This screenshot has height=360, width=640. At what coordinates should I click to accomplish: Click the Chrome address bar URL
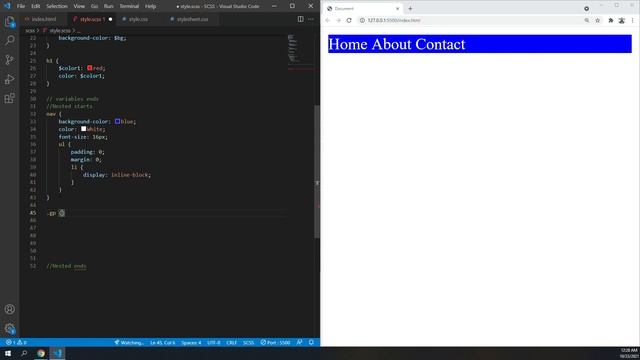[x=394, y=20]
